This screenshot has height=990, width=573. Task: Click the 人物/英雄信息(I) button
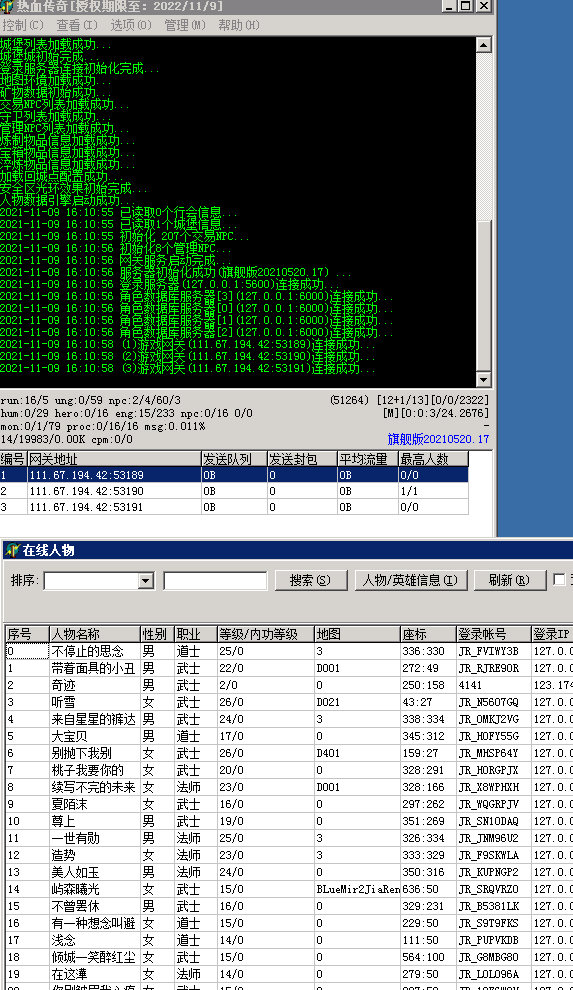click(x=411, y=580)
